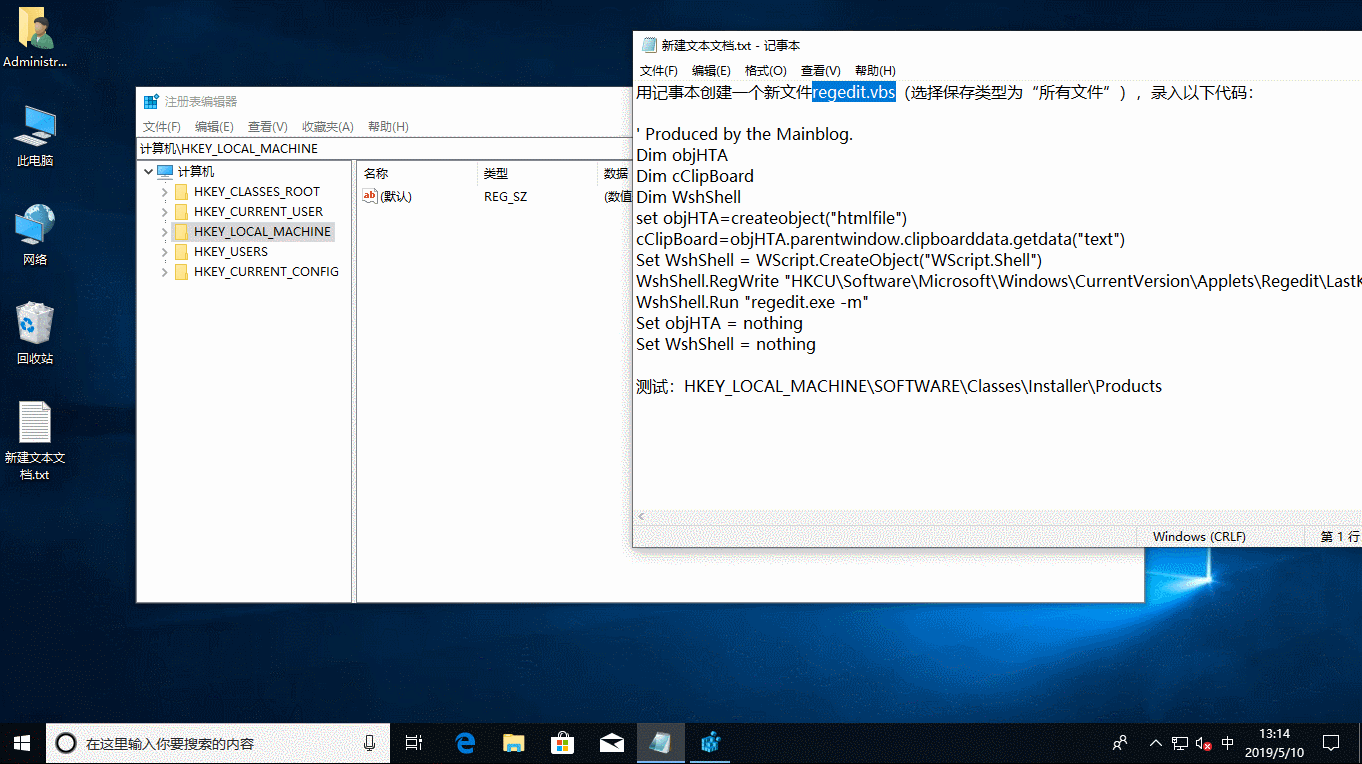Open the 回收站 recycle bin icon

click(x=35, y=334)
